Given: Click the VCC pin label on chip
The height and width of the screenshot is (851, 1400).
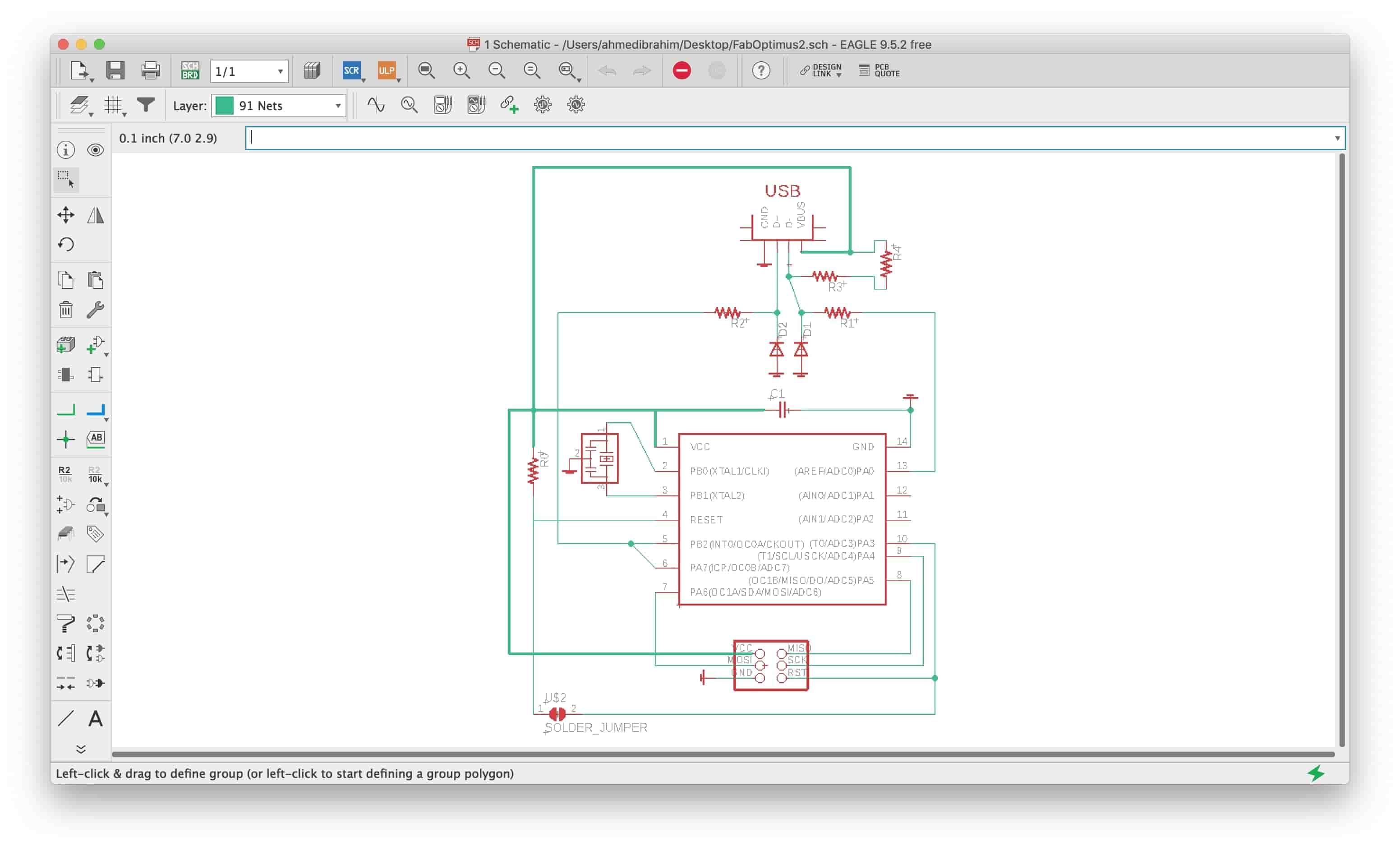Looking at the screenshot, I should [x=700, y=447].
